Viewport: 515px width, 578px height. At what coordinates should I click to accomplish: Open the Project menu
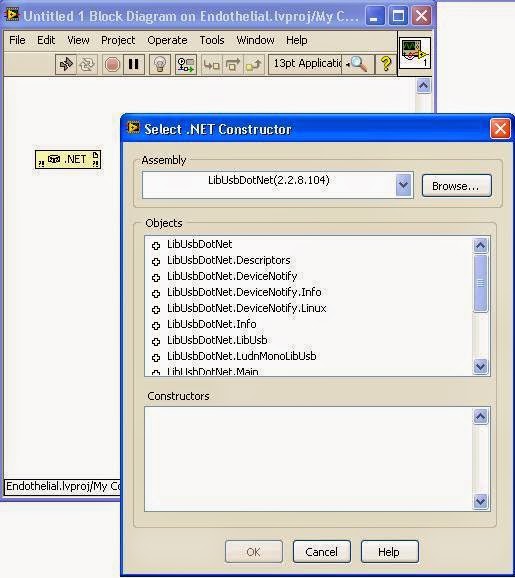[118, 40]
